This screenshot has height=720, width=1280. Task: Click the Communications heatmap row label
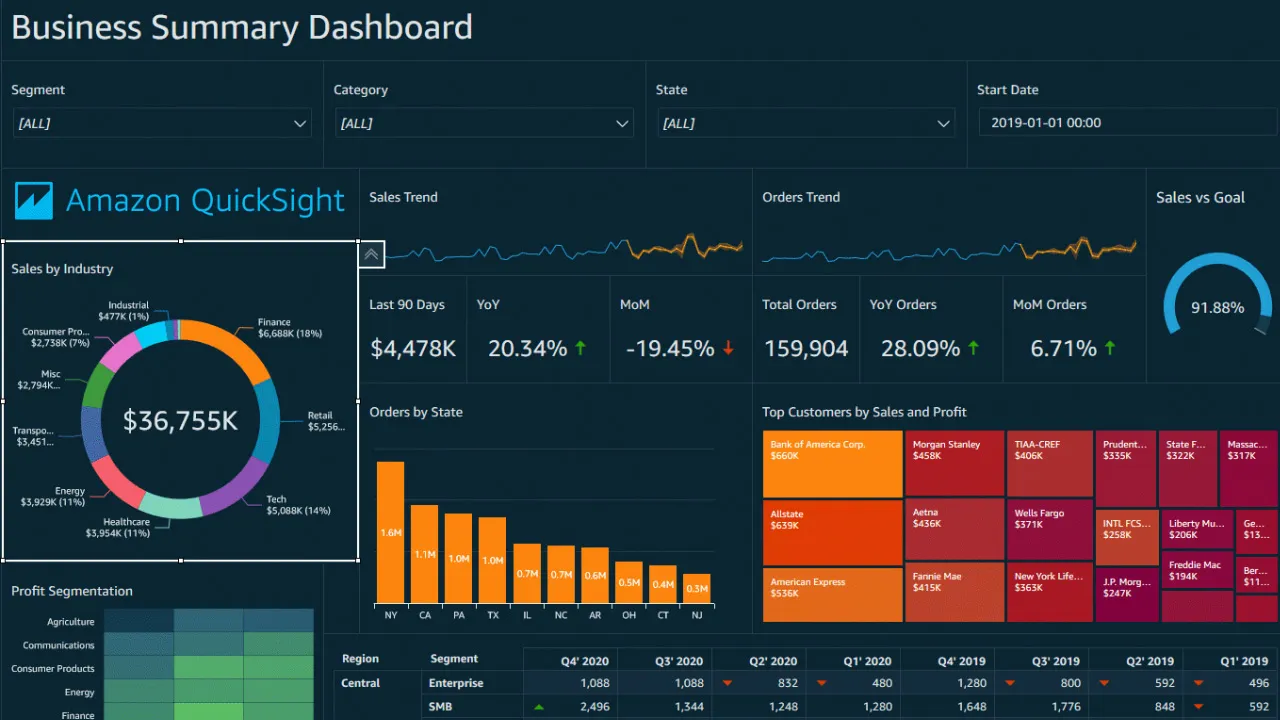click(x=59, y=645)
